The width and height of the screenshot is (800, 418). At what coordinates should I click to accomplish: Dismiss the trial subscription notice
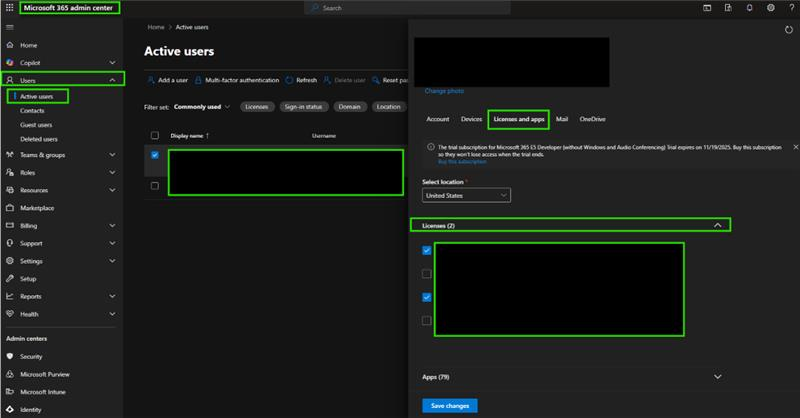[x=795, y=147]
